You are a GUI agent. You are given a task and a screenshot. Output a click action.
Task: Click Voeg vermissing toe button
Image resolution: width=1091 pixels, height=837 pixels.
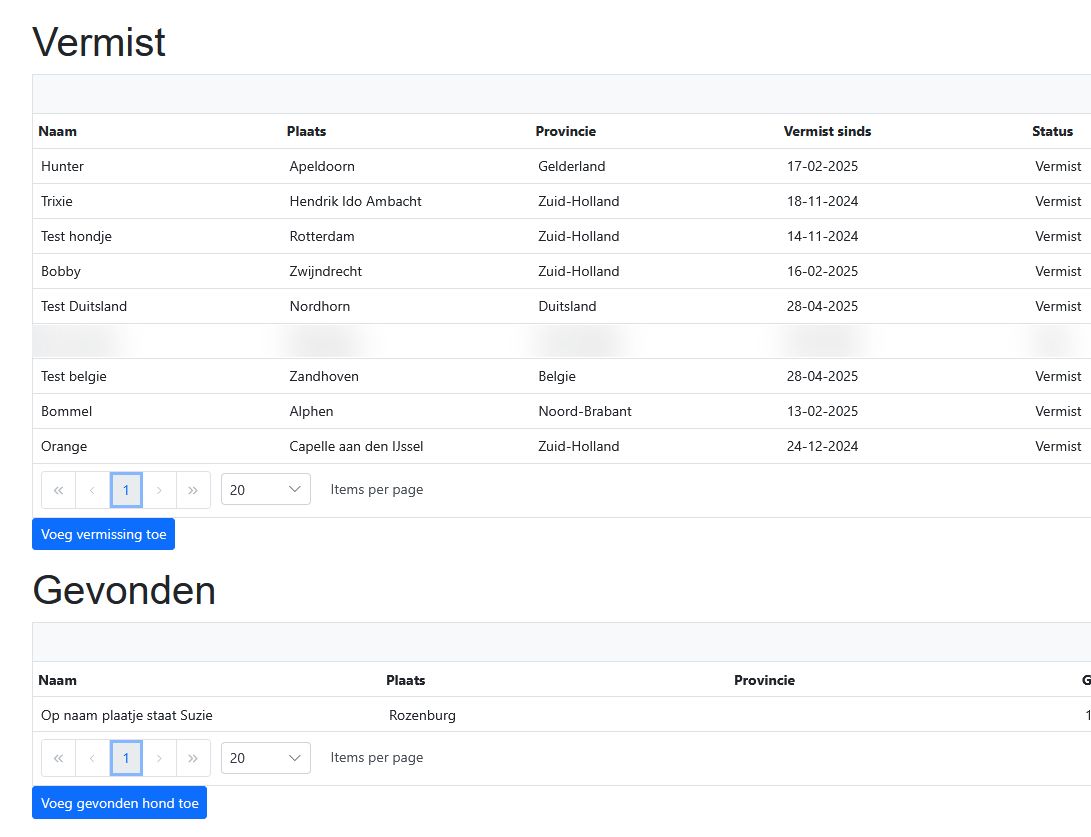(x=104, y=534)
